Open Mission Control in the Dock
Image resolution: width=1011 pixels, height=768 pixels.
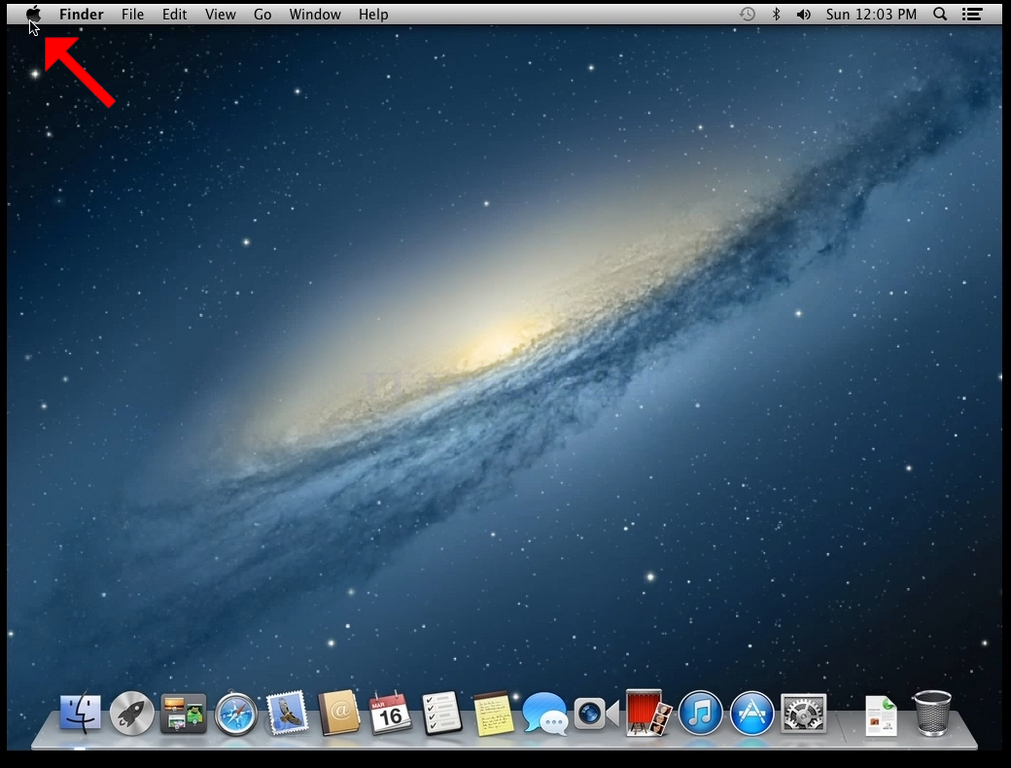[184, 713]
